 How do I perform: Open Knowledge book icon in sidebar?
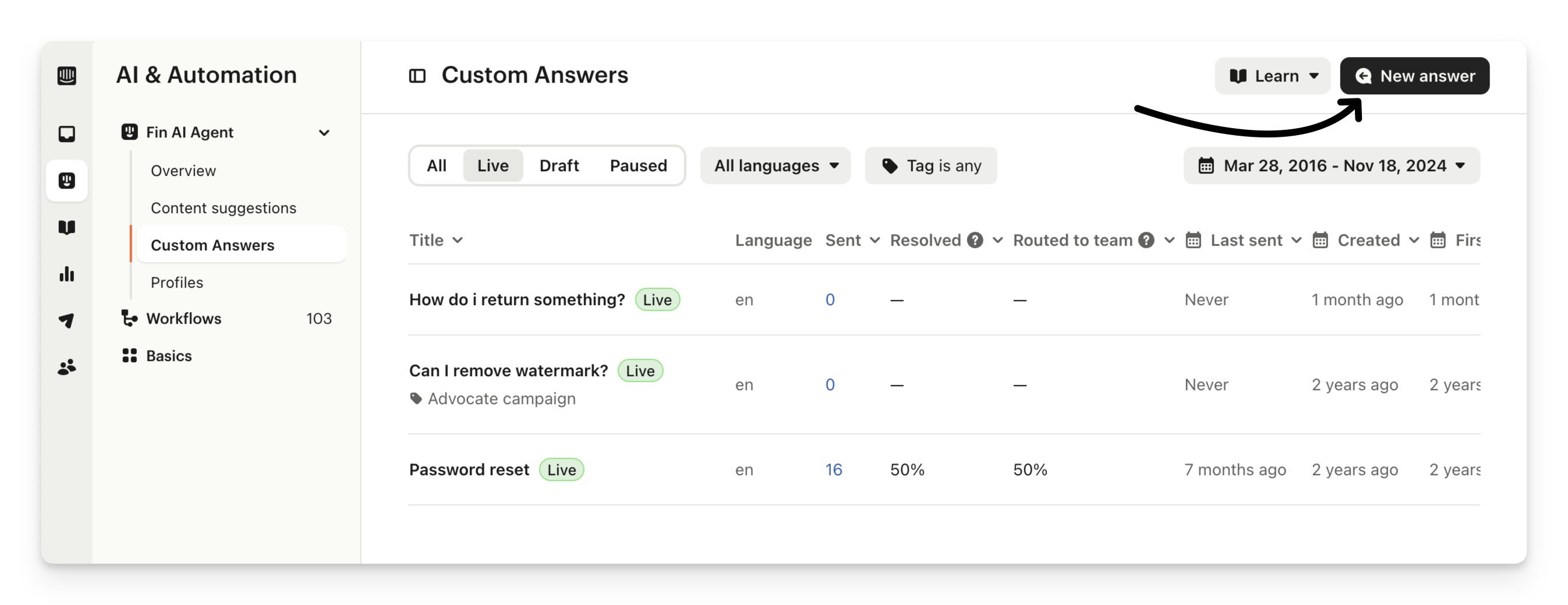pyautogui.click(x=67, y=228)
